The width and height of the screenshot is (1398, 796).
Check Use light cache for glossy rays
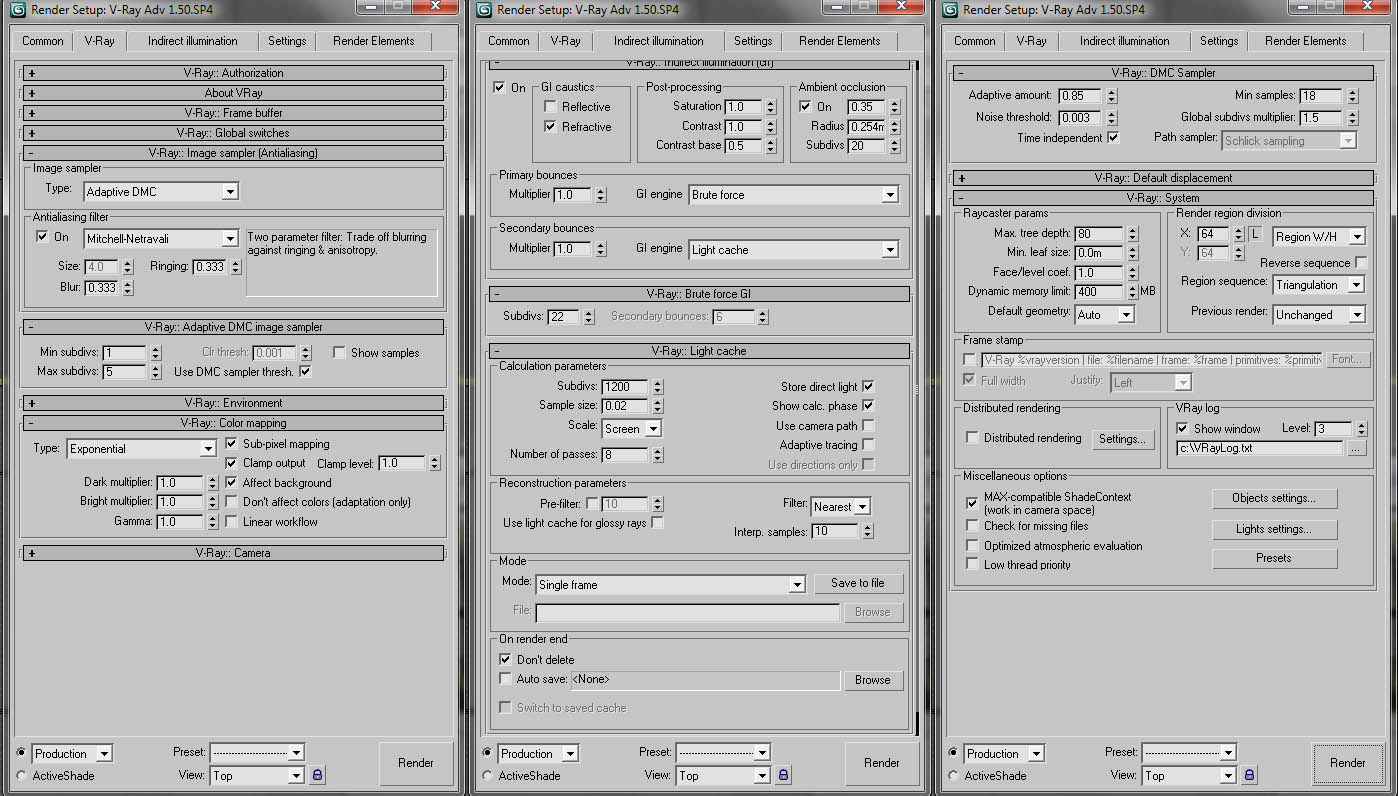(x=657, y=523)
